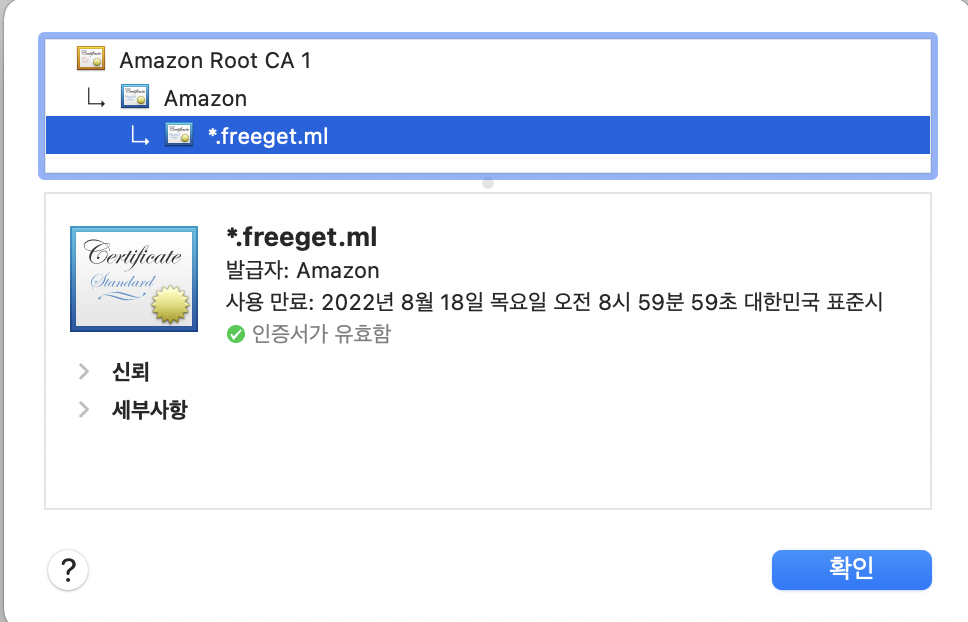Screen dimensions: 968x622
Task: Click the Amazon Root CA 1 certificate icon
Action: coord(91,60)
